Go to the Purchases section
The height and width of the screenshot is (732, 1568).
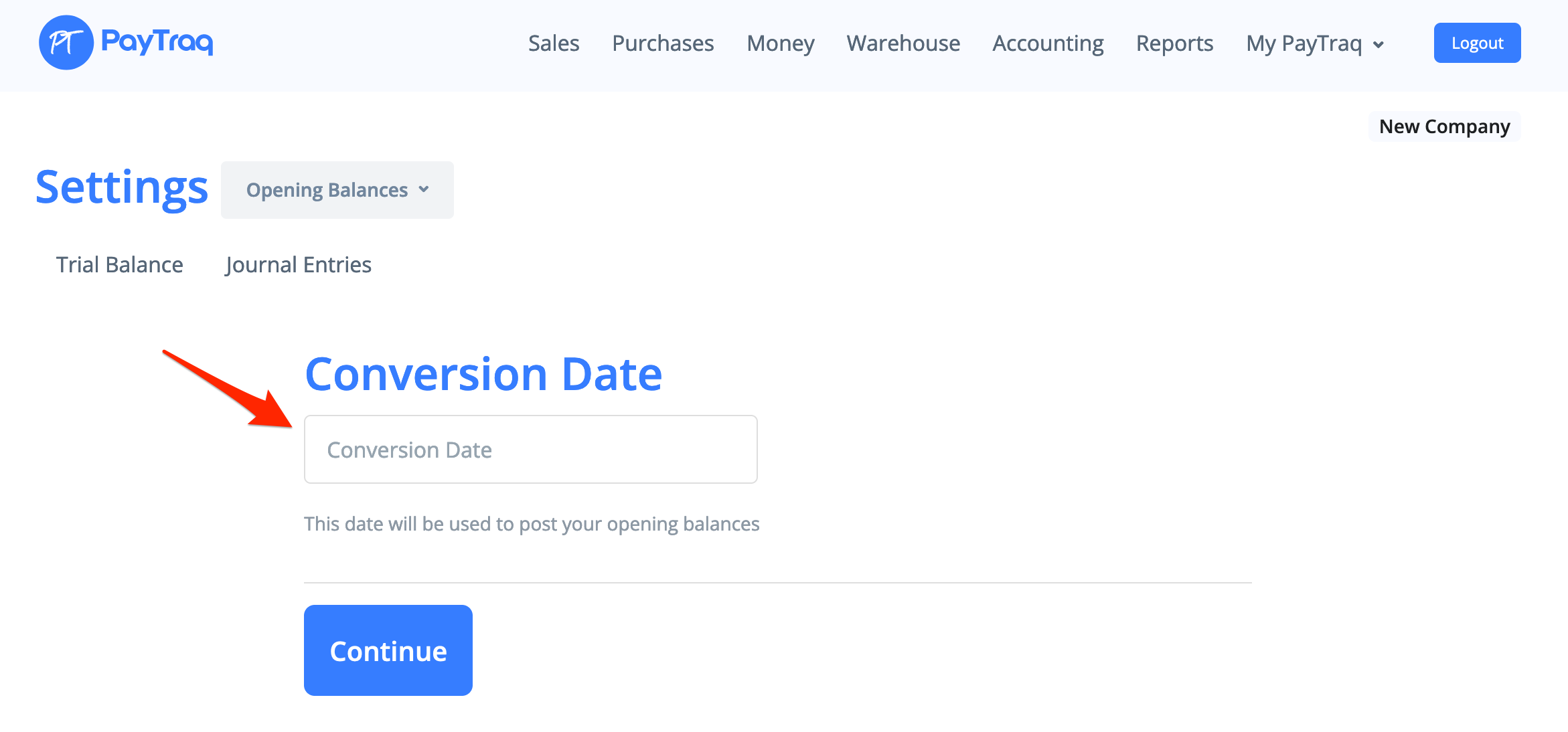click(663, 43)
